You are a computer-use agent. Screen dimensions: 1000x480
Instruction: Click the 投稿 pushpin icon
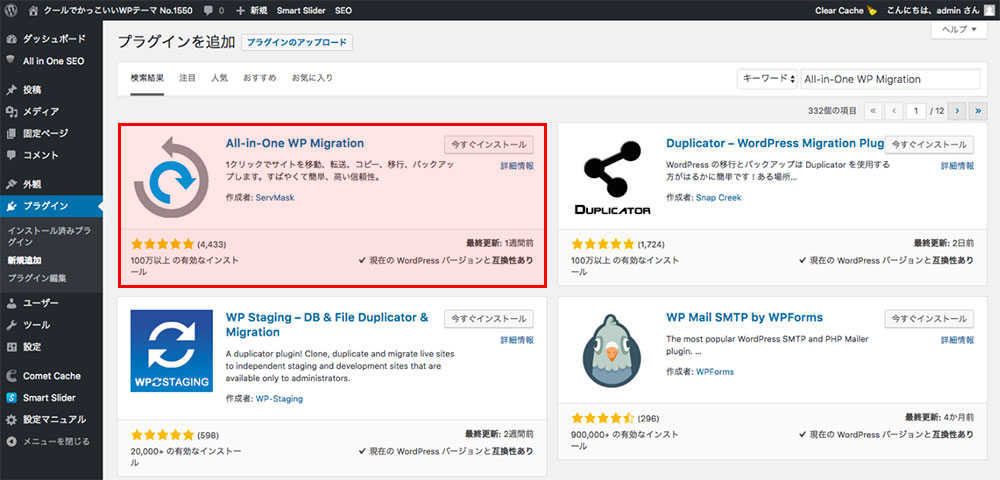11,90
